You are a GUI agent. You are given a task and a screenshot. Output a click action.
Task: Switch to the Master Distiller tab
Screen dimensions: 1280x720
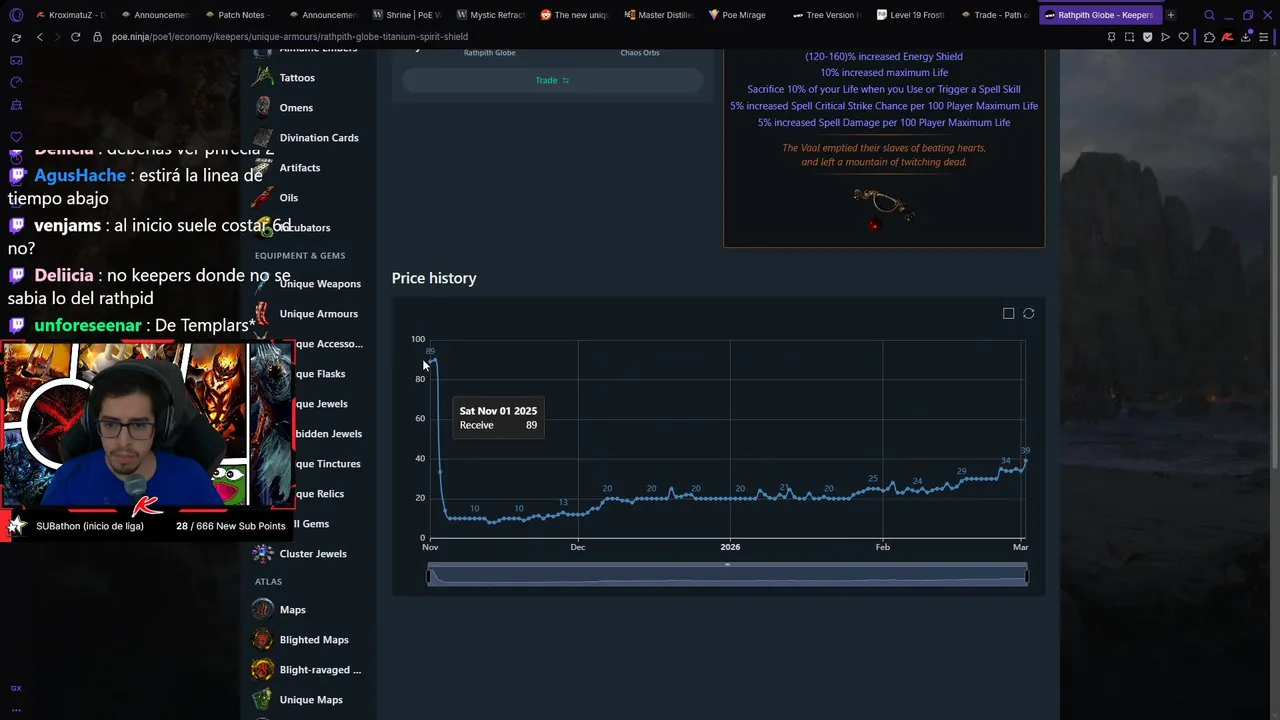660,15
